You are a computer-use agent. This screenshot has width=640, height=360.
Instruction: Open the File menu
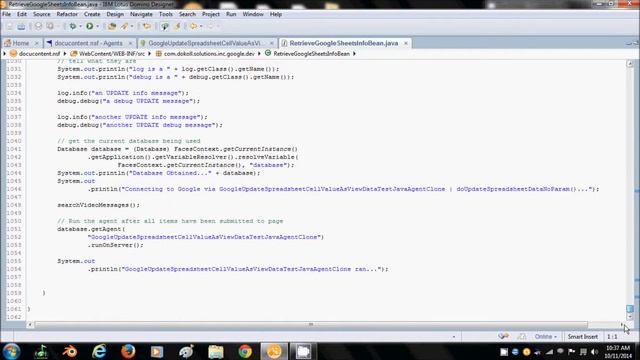point(7,14)
